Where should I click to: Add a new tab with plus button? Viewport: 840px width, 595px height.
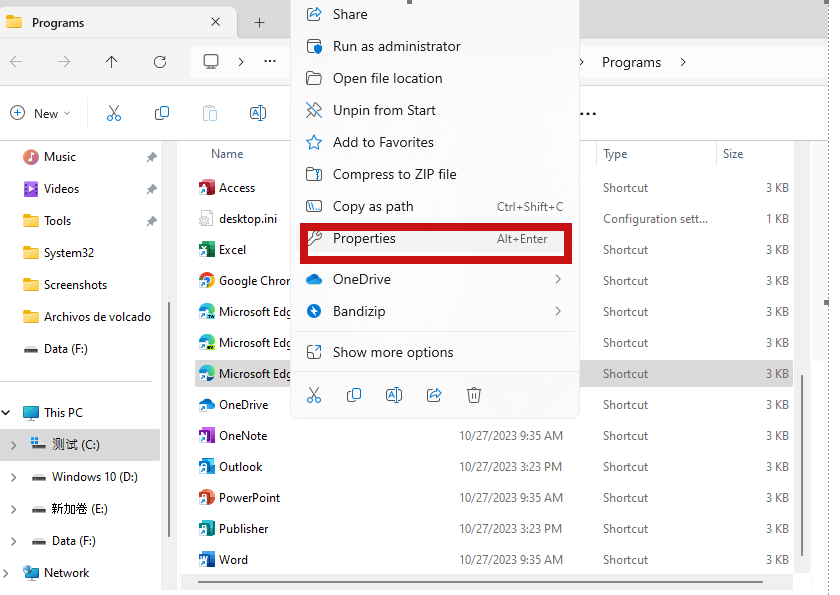259,22
